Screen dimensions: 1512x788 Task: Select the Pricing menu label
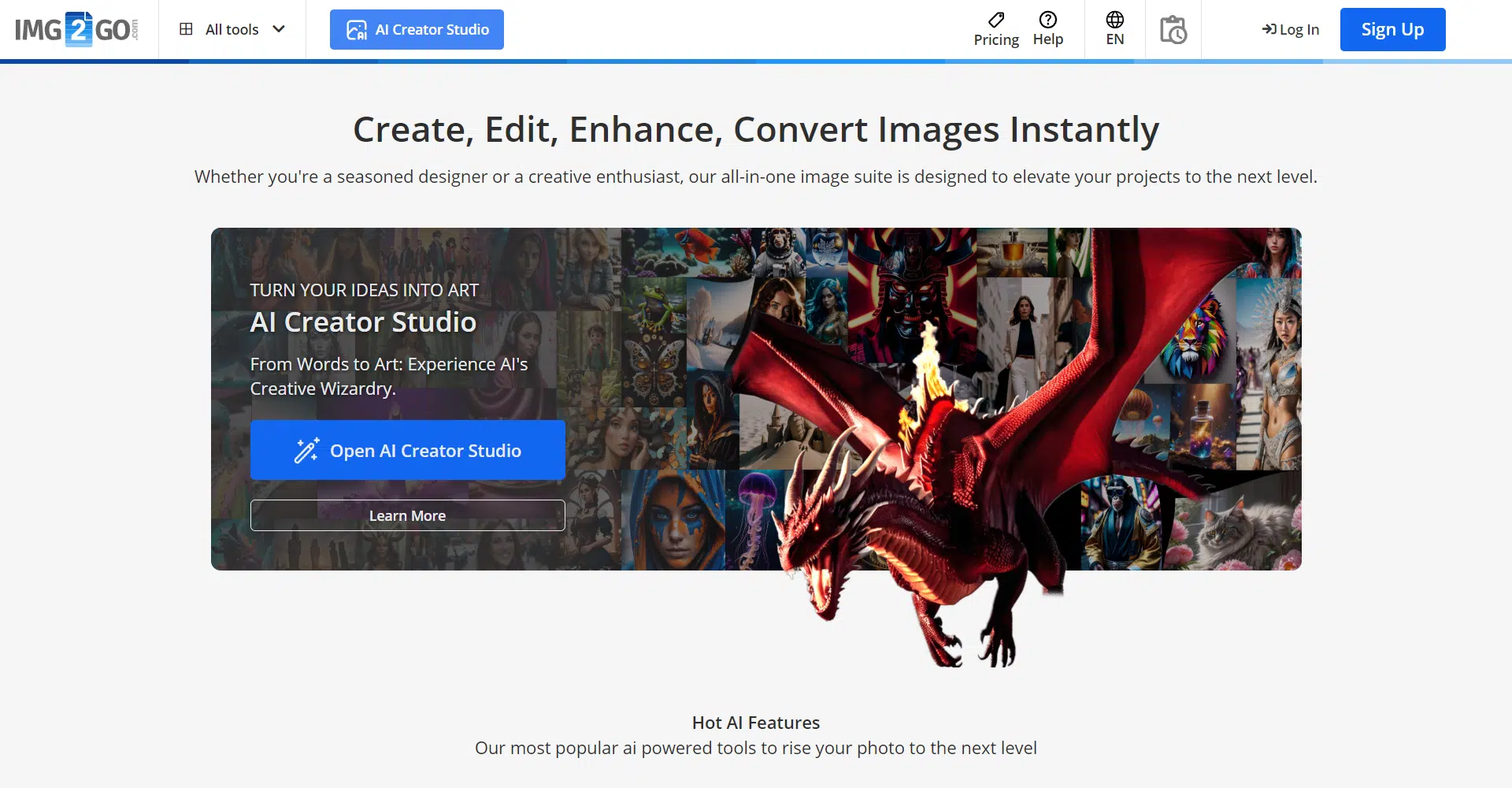click(996, 39)
